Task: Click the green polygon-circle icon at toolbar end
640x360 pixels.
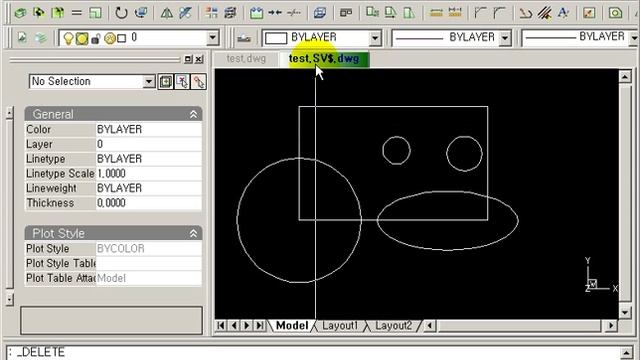Action: (x=615, y=13)
